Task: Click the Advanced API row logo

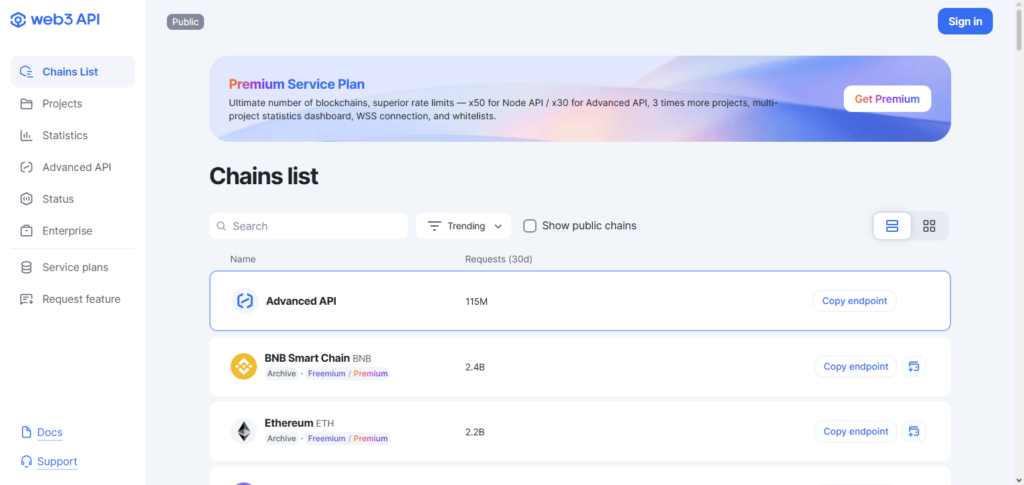Action: [245, 301]
